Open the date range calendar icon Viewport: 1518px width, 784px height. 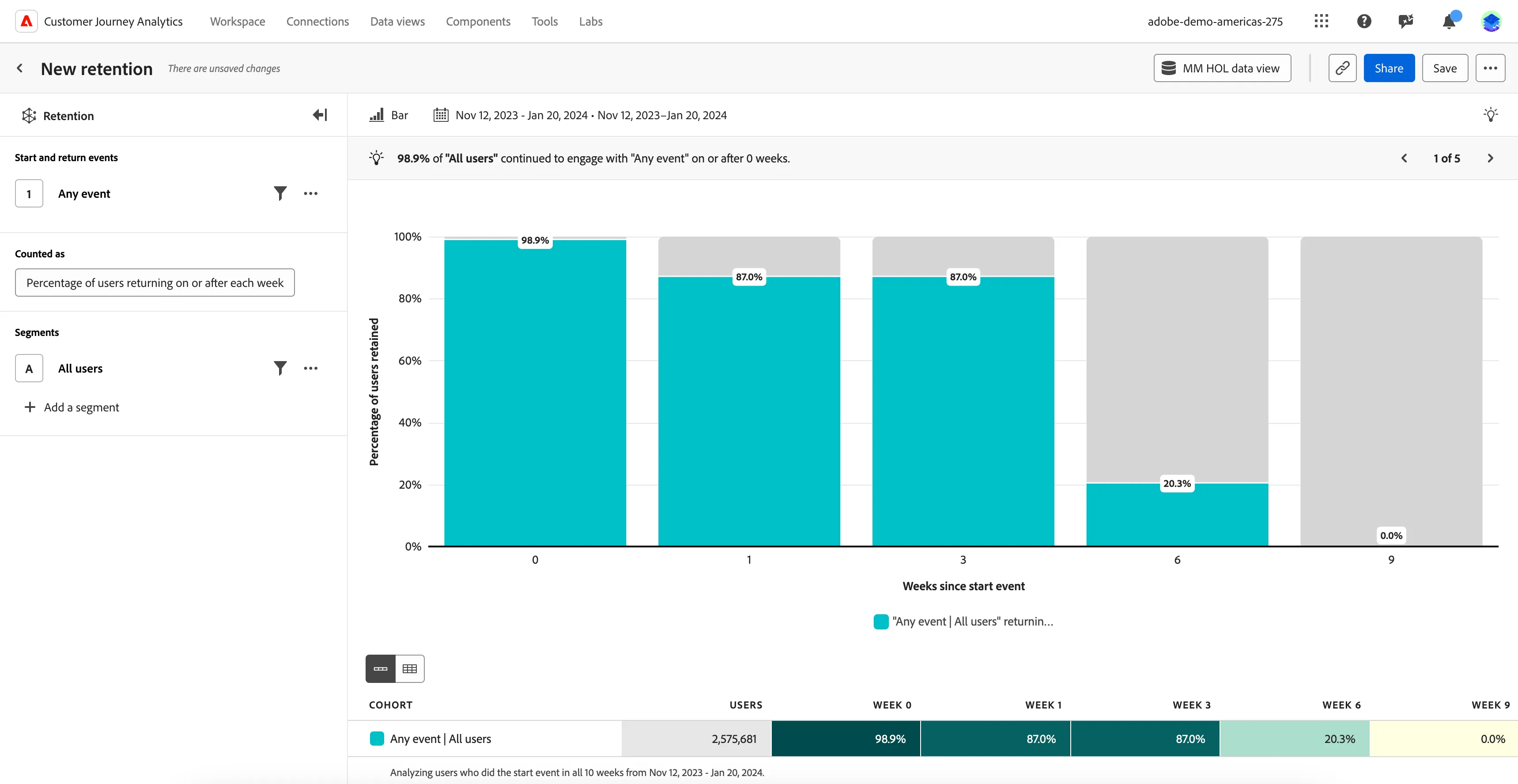(x=441, y=115)
